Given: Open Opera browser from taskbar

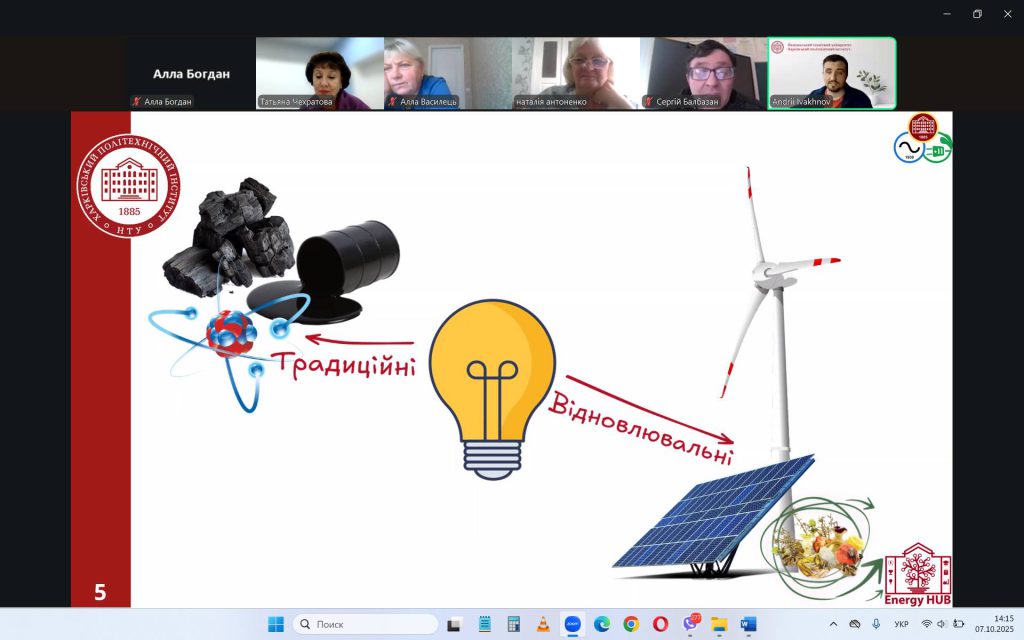Looking at the screenshot, I should [660, 624].
